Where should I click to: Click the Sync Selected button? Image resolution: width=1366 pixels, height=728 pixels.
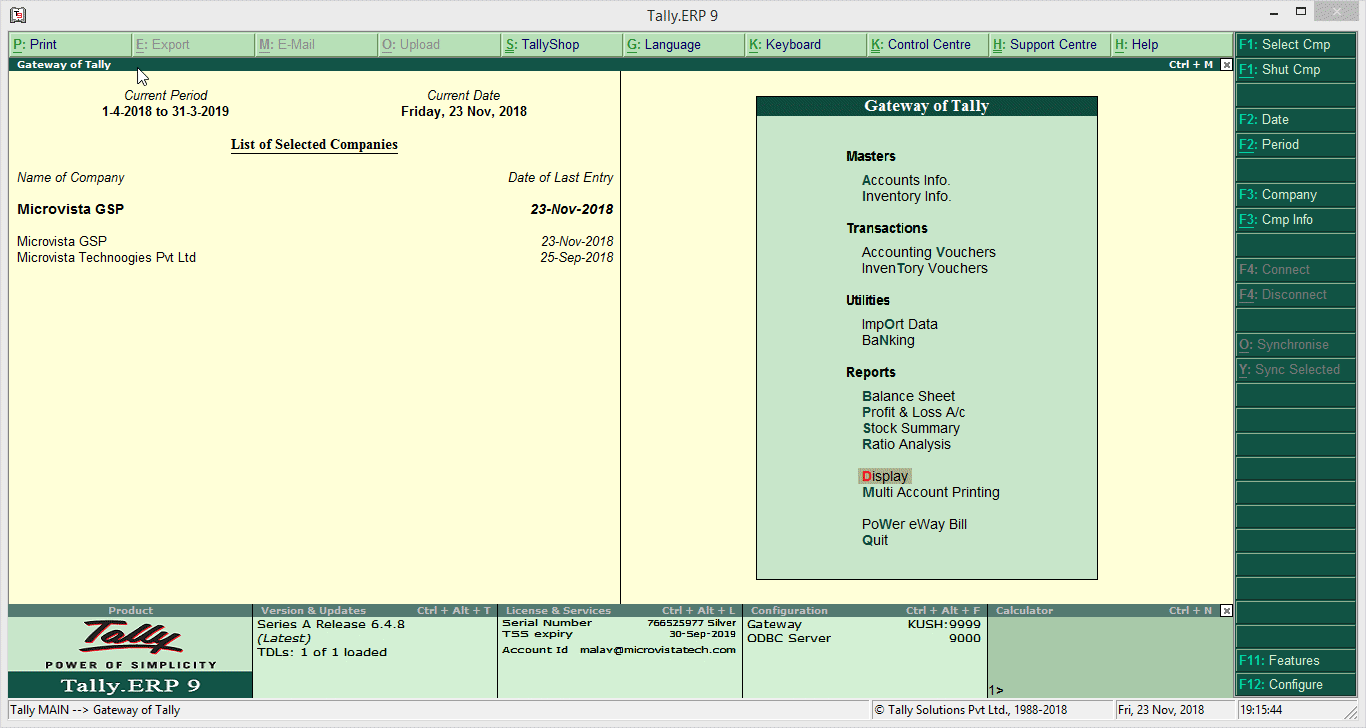point(1296,369)
